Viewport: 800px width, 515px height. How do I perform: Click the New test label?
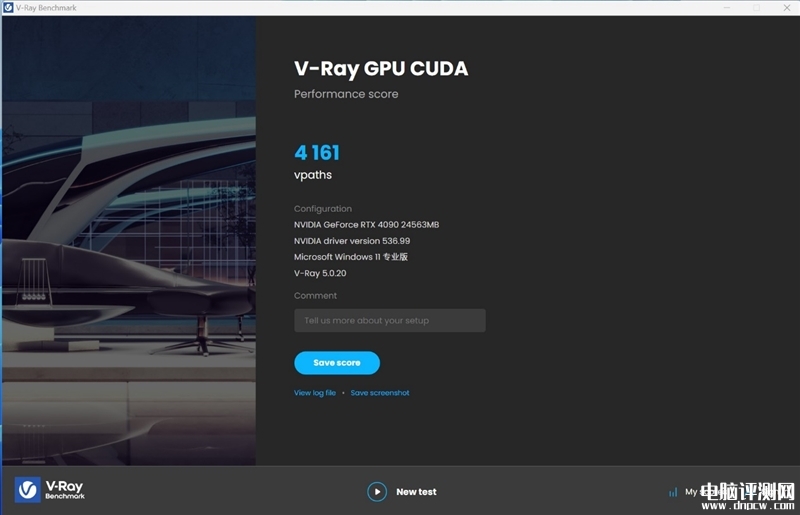point(416,492)
